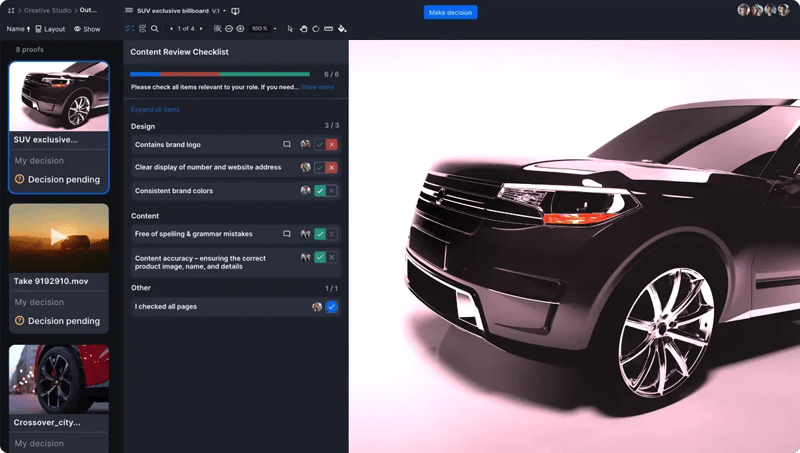Click red fail X for Clear display item

(x=332, y=167)
